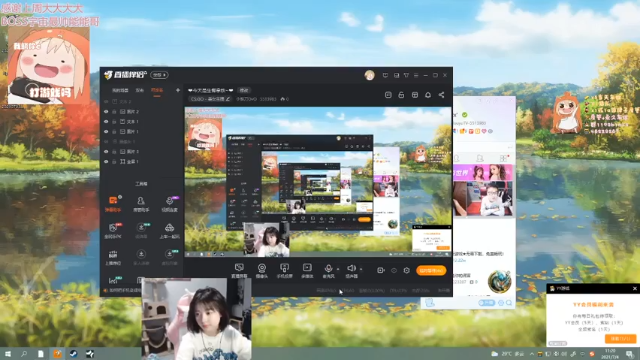This screenshot has width=640, height=360.
Task: Open the taskbar clock and date
Action: (610, 354)
